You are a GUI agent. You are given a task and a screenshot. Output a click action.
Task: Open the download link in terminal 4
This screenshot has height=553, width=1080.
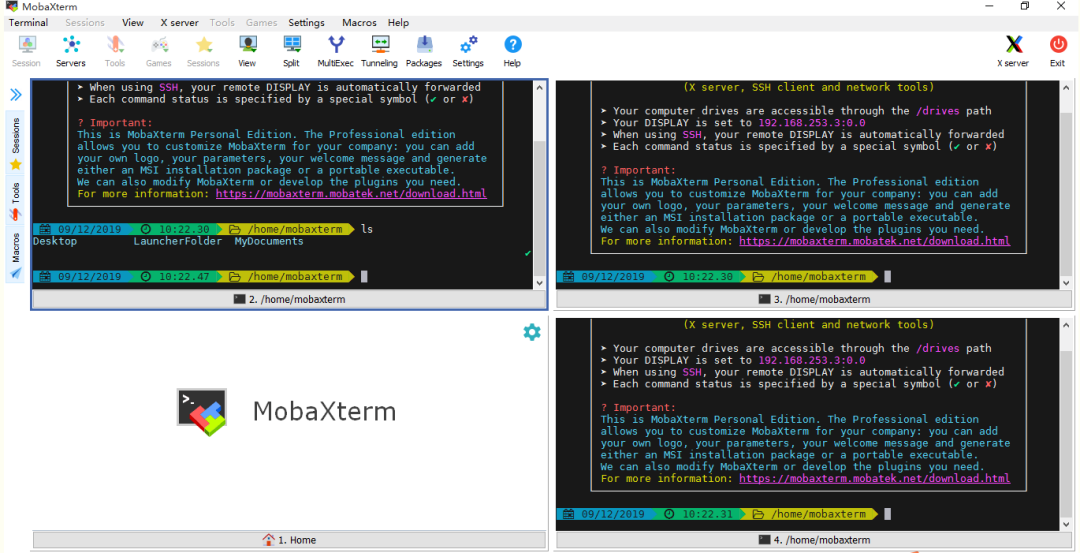coord(875,478)
